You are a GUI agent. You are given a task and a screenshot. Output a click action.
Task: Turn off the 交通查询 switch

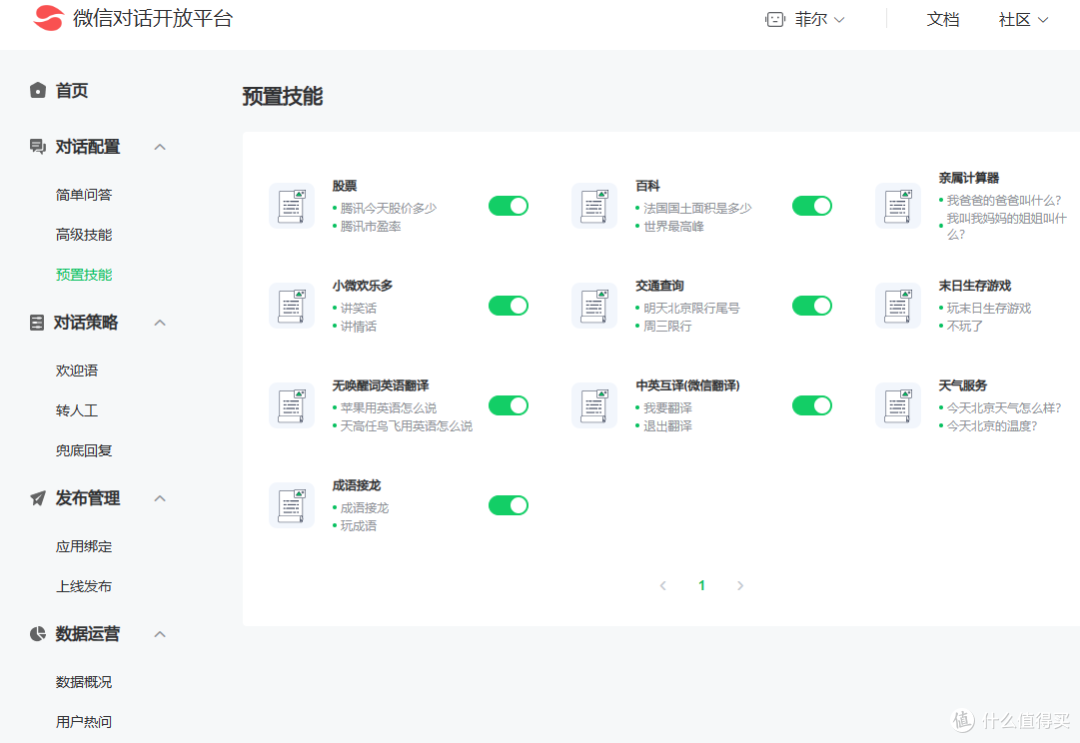(x=812, y=306)
